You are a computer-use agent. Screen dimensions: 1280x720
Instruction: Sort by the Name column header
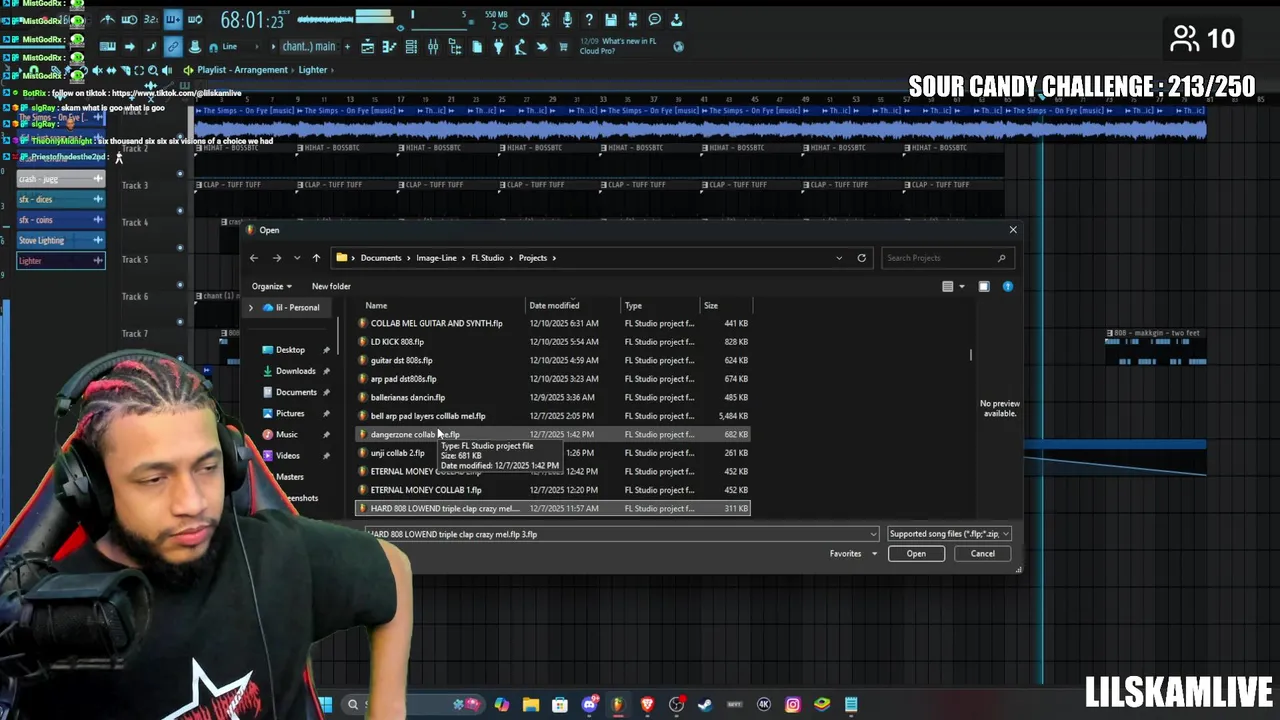click(442, 306)
